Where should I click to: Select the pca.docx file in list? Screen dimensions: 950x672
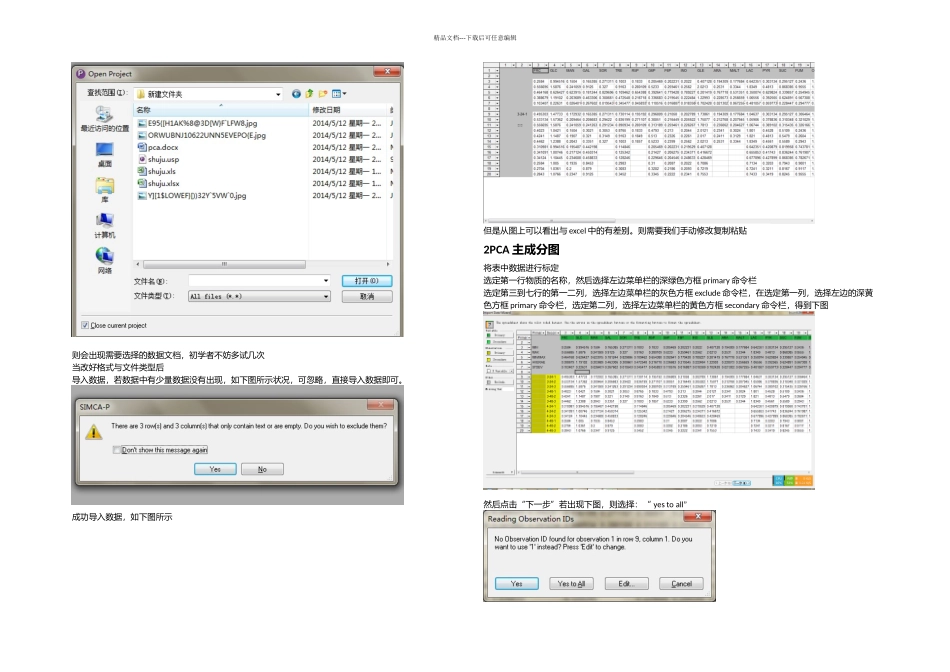click(x=164, y=147)
